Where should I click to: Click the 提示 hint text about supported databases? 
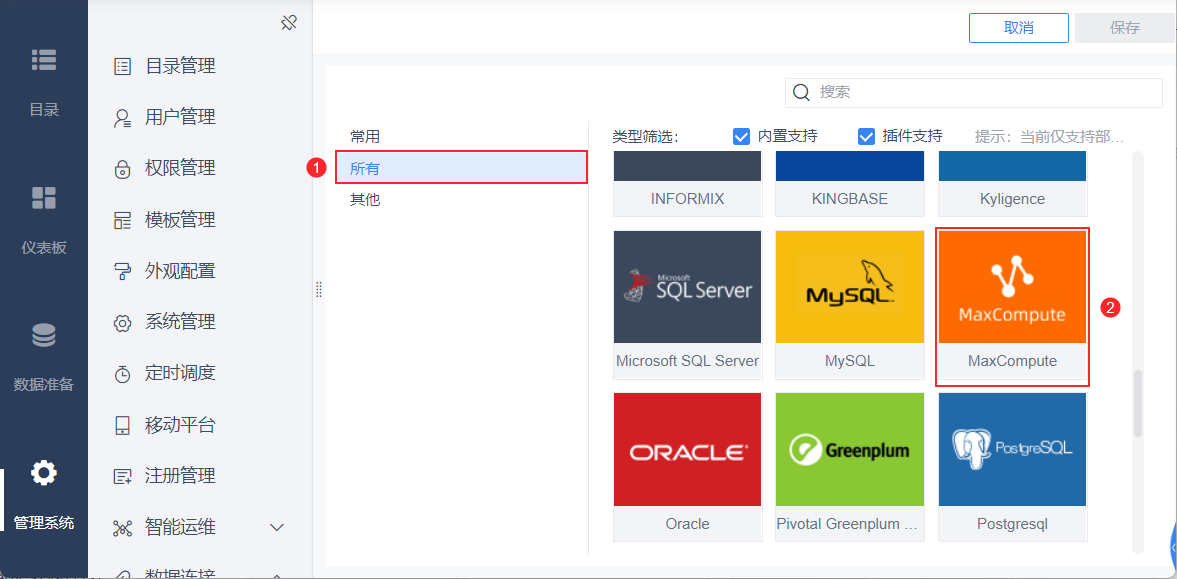(x=1049, y=137)
